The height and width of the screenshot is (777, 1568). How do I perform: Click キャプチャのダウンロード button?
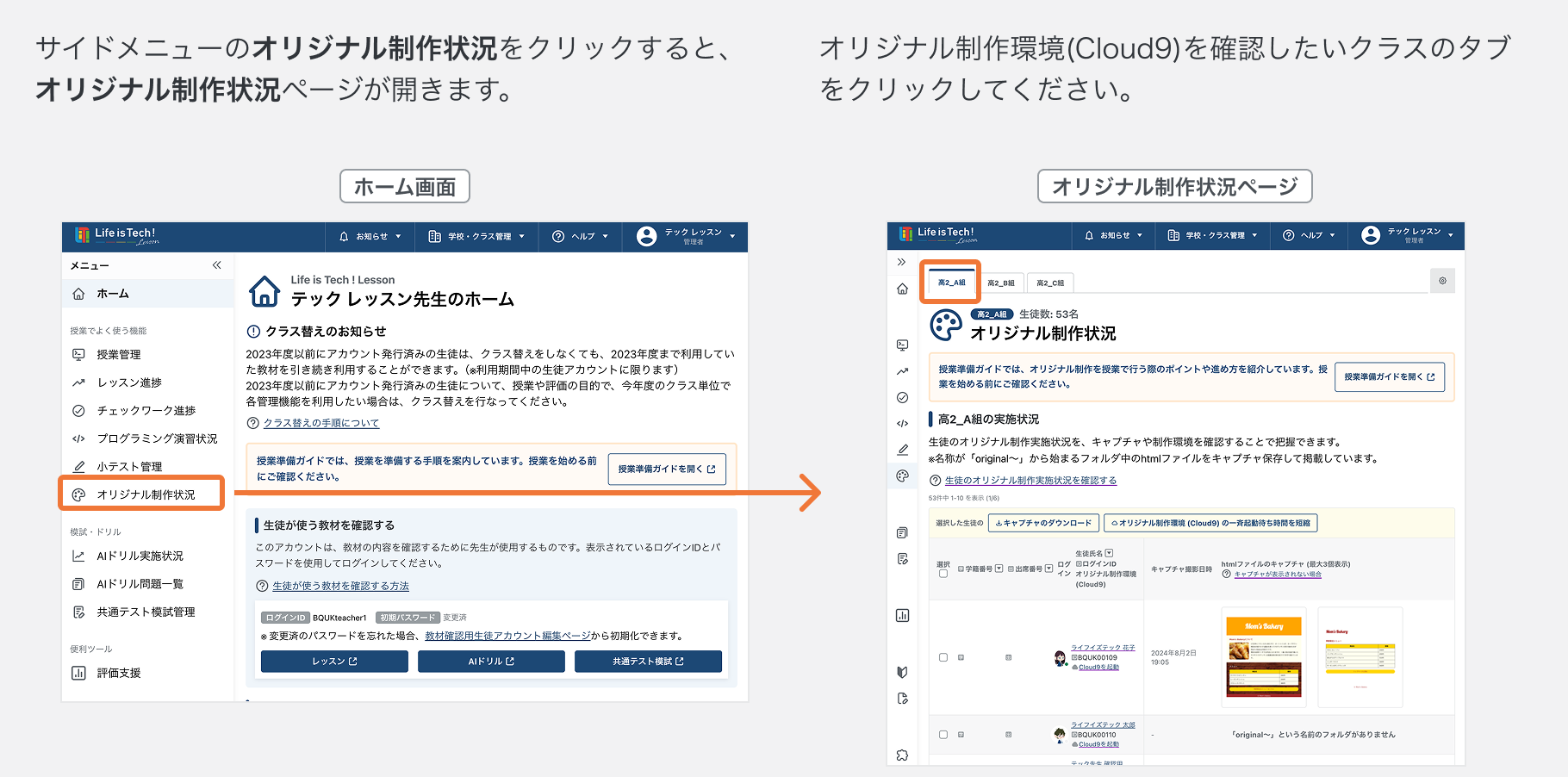point(1043,523)
